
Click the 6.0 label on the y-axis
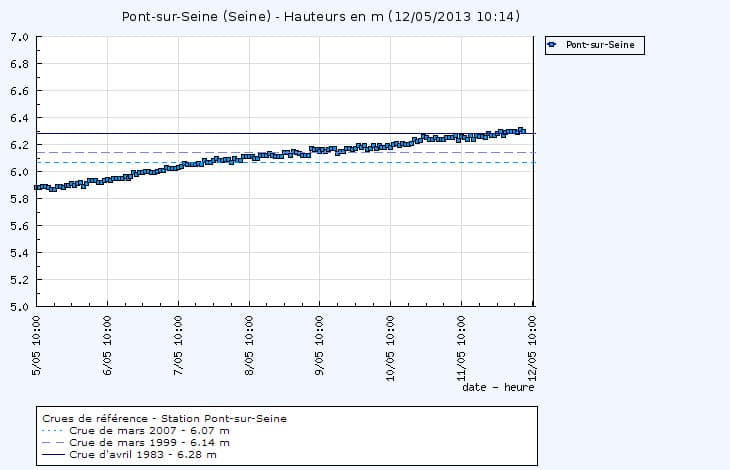[x=18, y=172]
